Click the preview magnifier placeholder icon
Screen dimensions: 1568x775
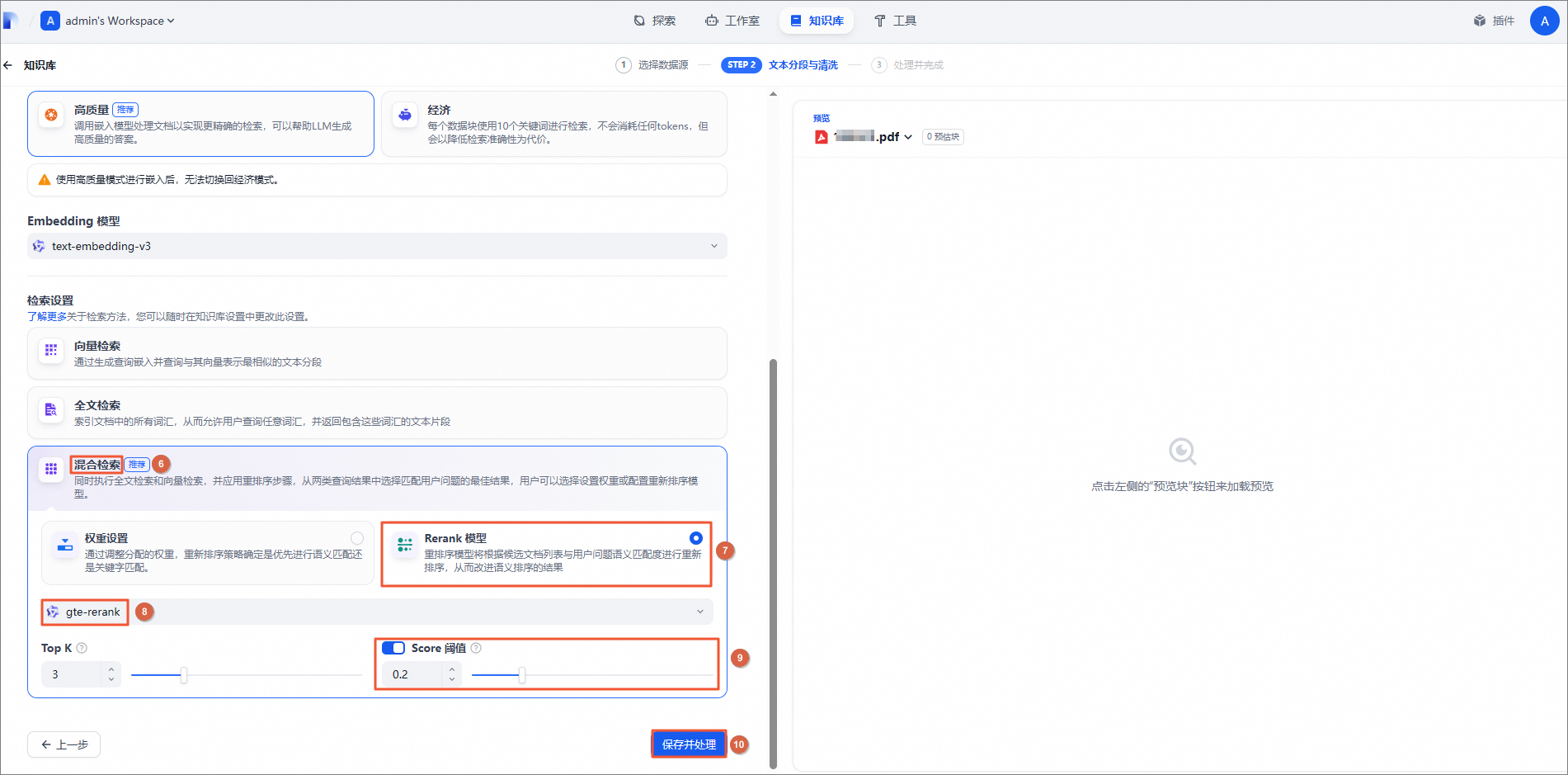[1183, 451]
